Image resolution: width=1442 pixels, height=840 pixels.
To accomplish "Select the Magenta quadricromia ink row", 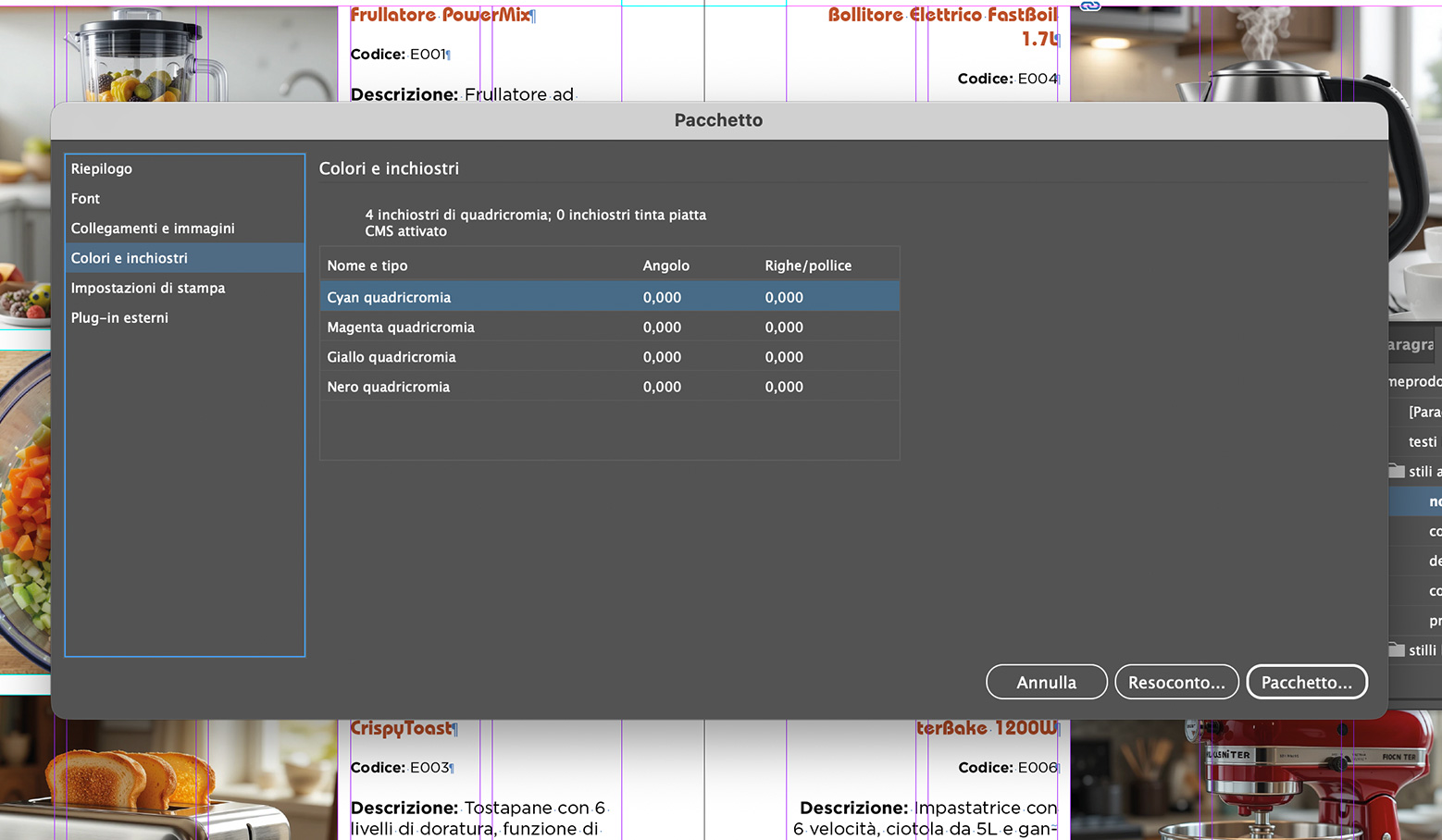I will 609,327.
